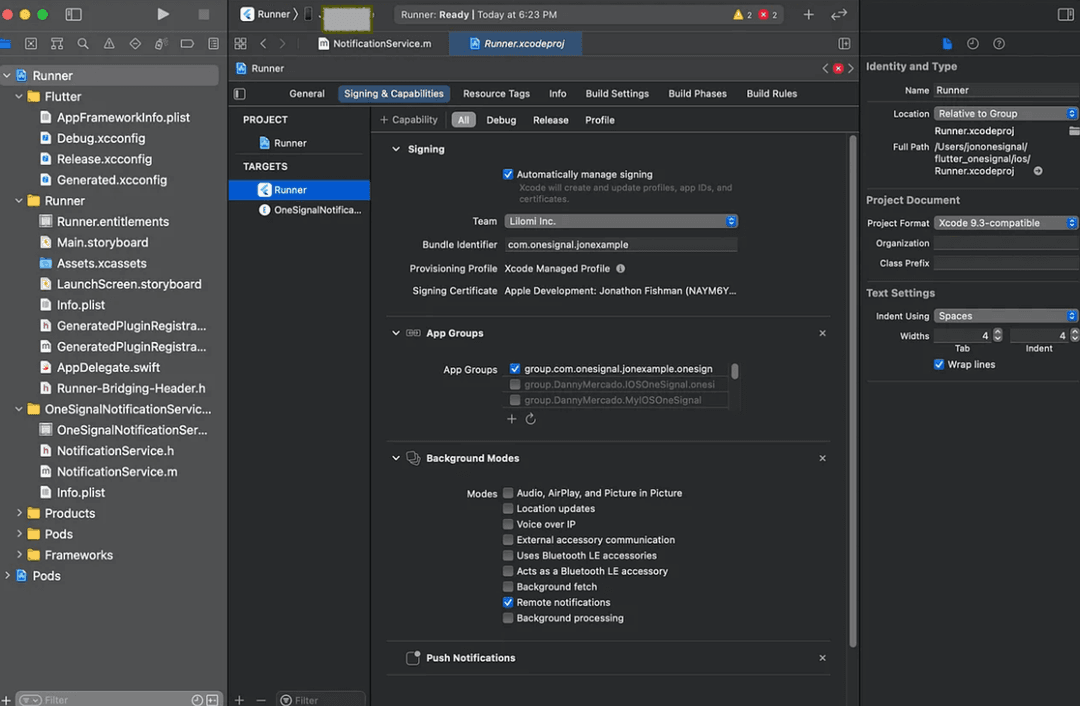Image resolution: width=1080 pixels, height=706 pixels.
Task: Uncheck Remote notifications mode
Action: point(508,602)
